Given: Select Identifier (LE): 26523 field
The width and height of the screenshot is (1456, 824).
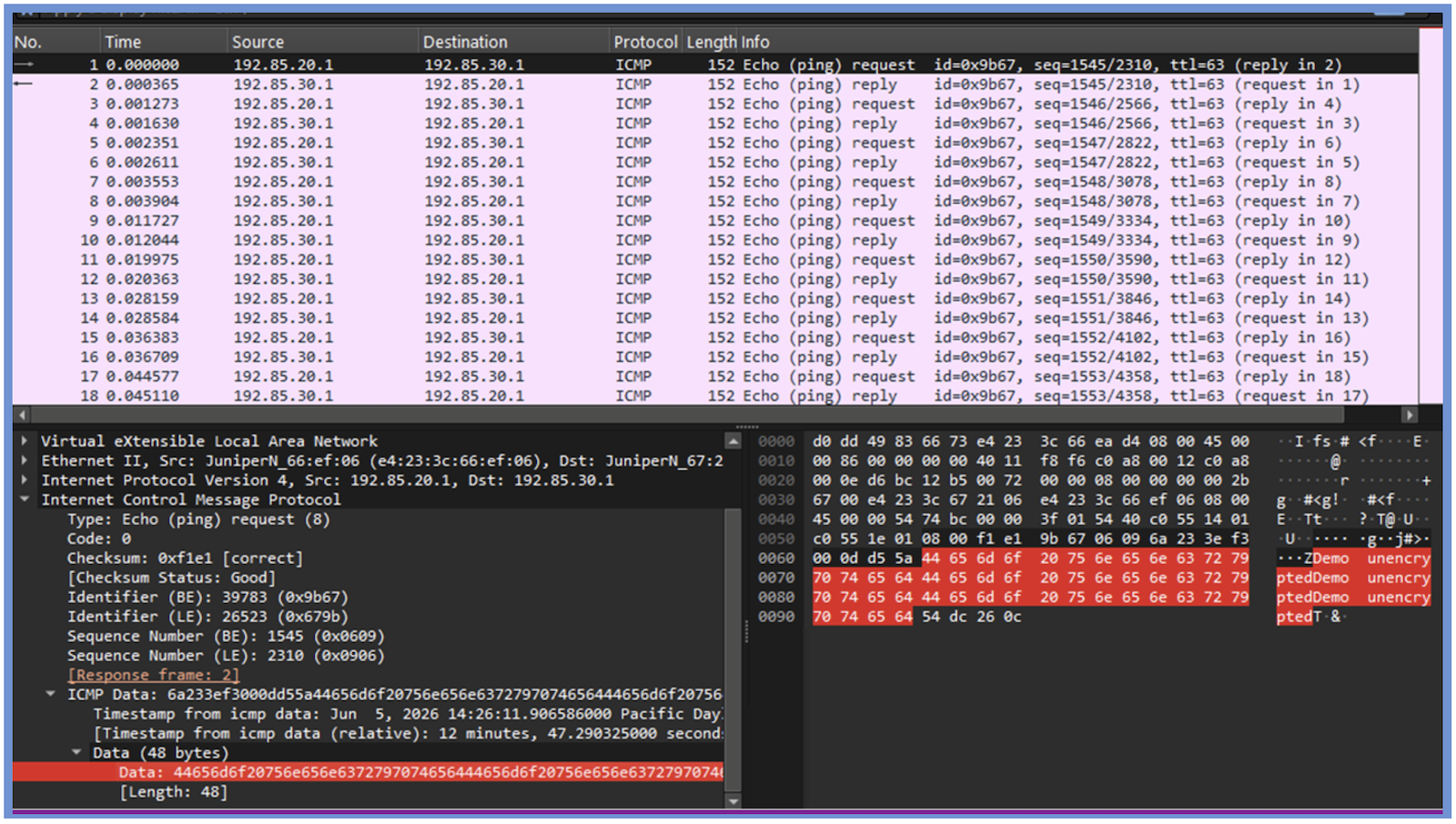Looking at the screenshot, I should click(x=207, y=617).
